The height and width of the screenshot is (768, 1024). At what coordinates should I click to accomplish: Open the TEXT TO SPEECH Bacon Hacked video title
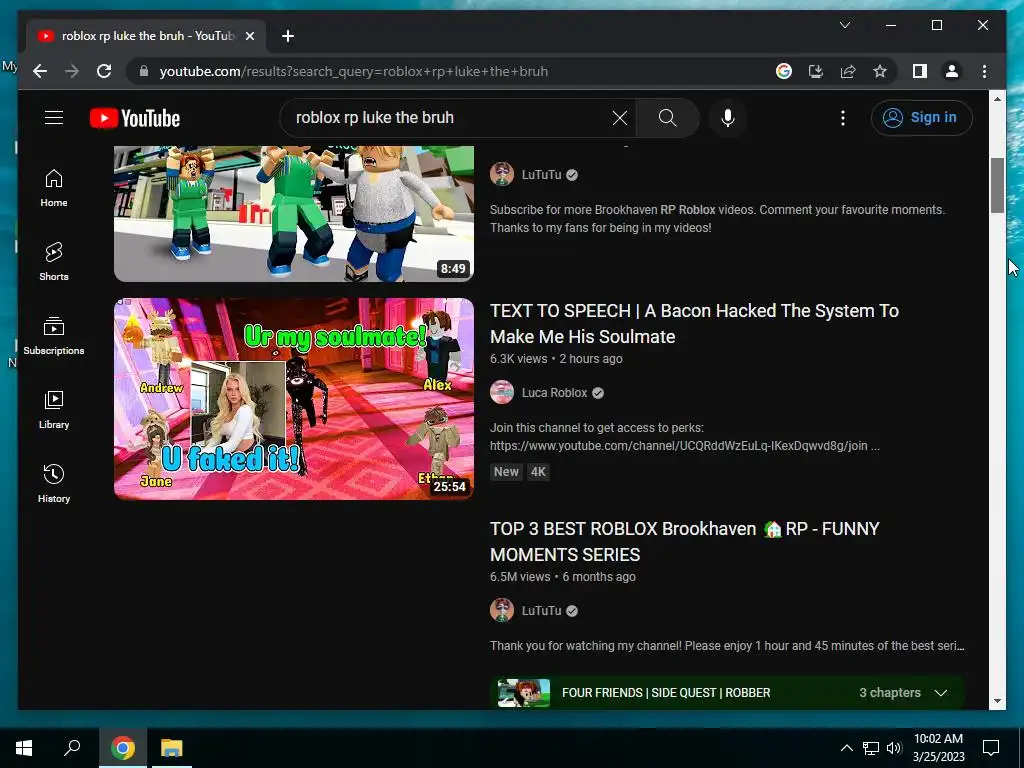coord(694,324)
